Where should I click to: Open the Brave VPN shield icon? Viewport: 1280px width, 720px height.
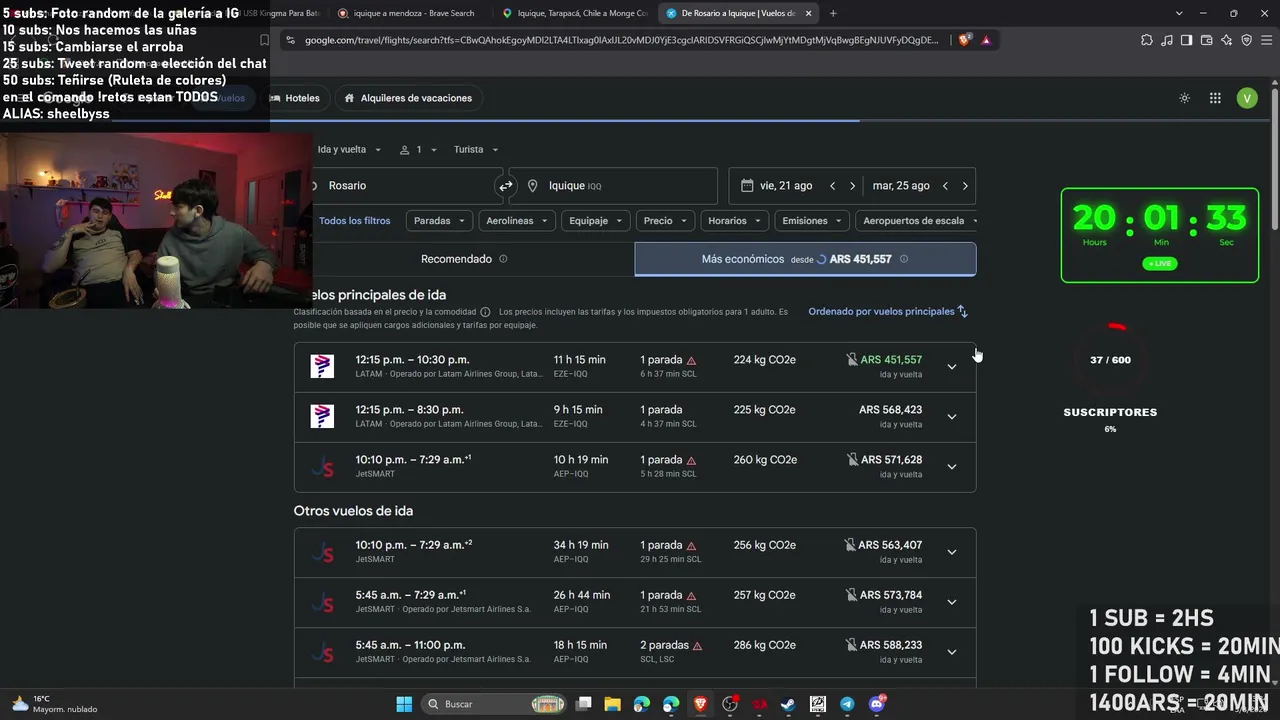tap(1246, 40)
